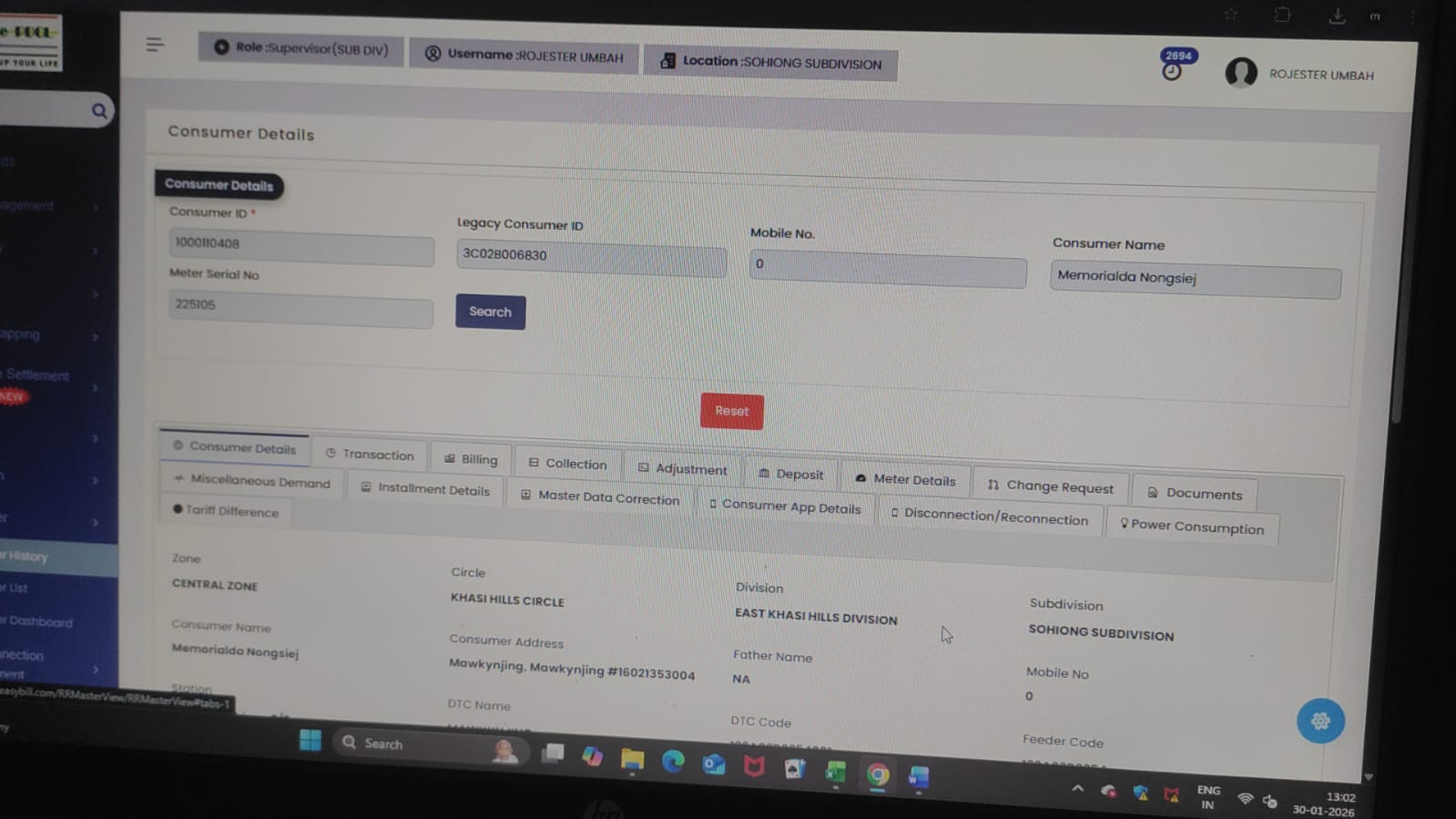Open the browser downloads icon
The width and height of the screenshot is (1456, 819).
tap(1336, 15)
